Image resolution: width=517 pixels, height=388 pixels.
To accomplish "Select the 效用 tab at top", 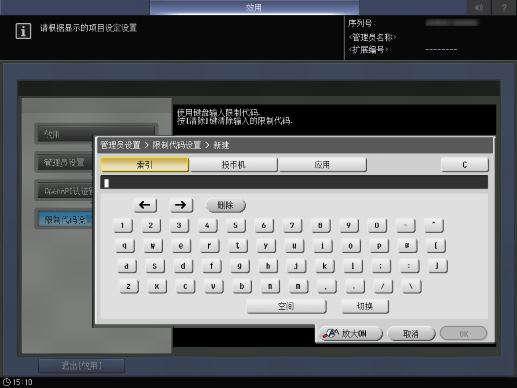I will [x=254, y=7].
